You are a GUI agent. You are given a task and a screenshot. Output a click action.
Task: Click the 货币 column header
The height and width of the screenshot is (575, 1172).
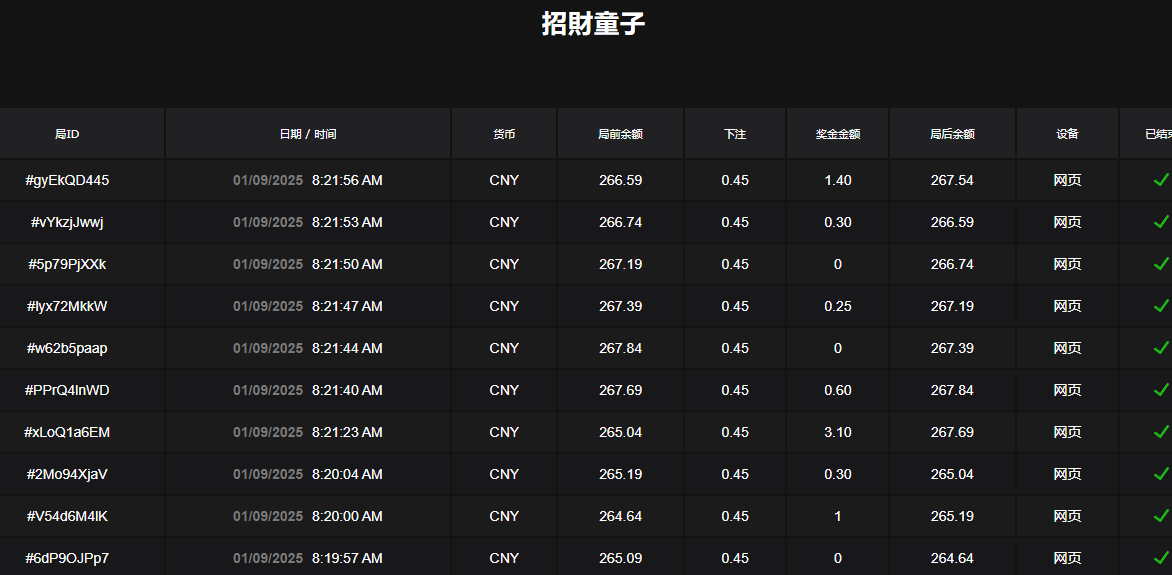(x=504, y=134)
